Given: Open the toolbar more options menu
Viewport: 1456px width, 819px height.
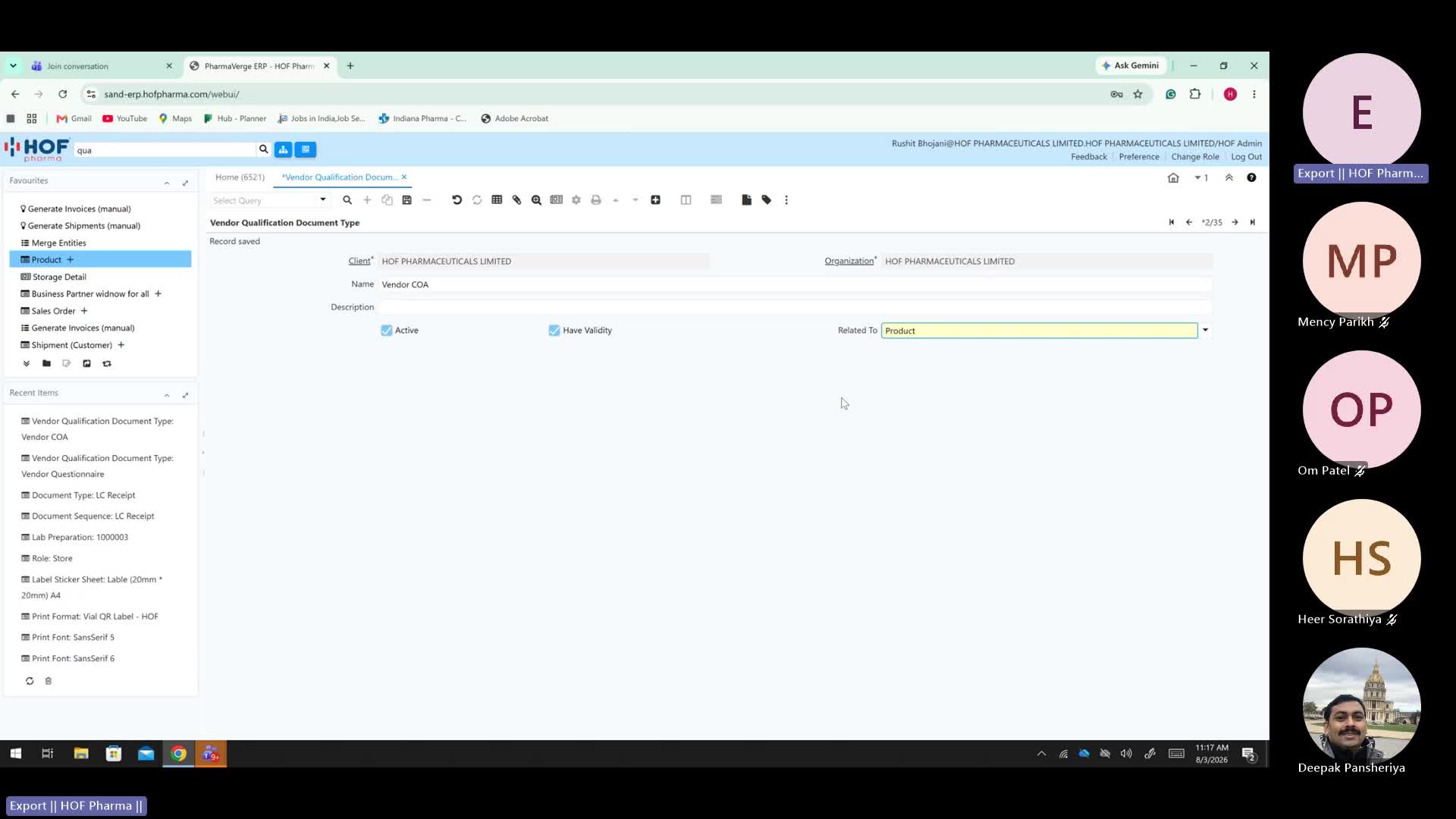Looking at the screenshot, I should point(786,200).
